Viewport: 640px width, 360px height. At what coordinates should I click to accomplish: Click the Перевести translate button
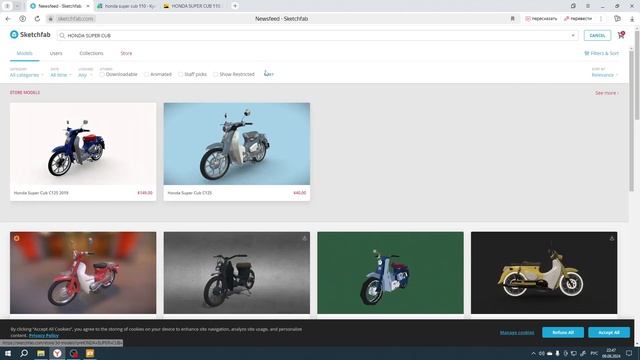(x=578, y=19)
